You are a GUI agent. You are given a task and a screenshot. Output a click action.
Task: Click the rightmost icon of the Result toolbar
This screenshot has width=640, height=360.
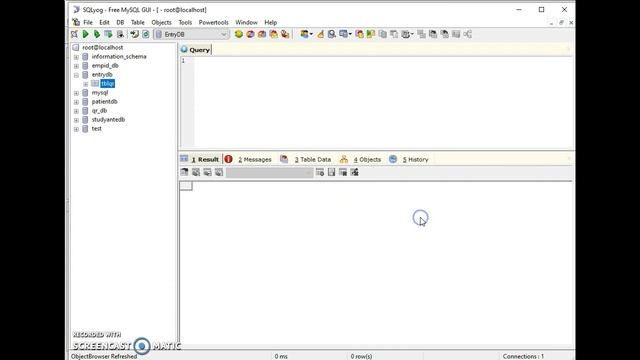click(x=355, y=172)
